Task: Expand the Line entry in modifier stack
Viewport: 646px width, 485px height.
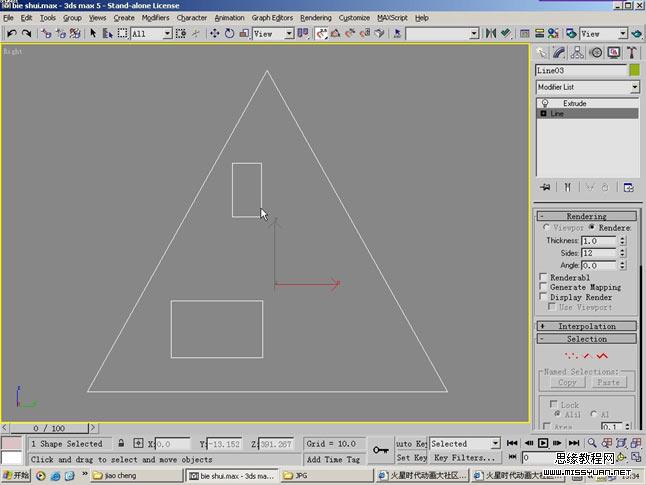Action: click(x=543, y=113)
